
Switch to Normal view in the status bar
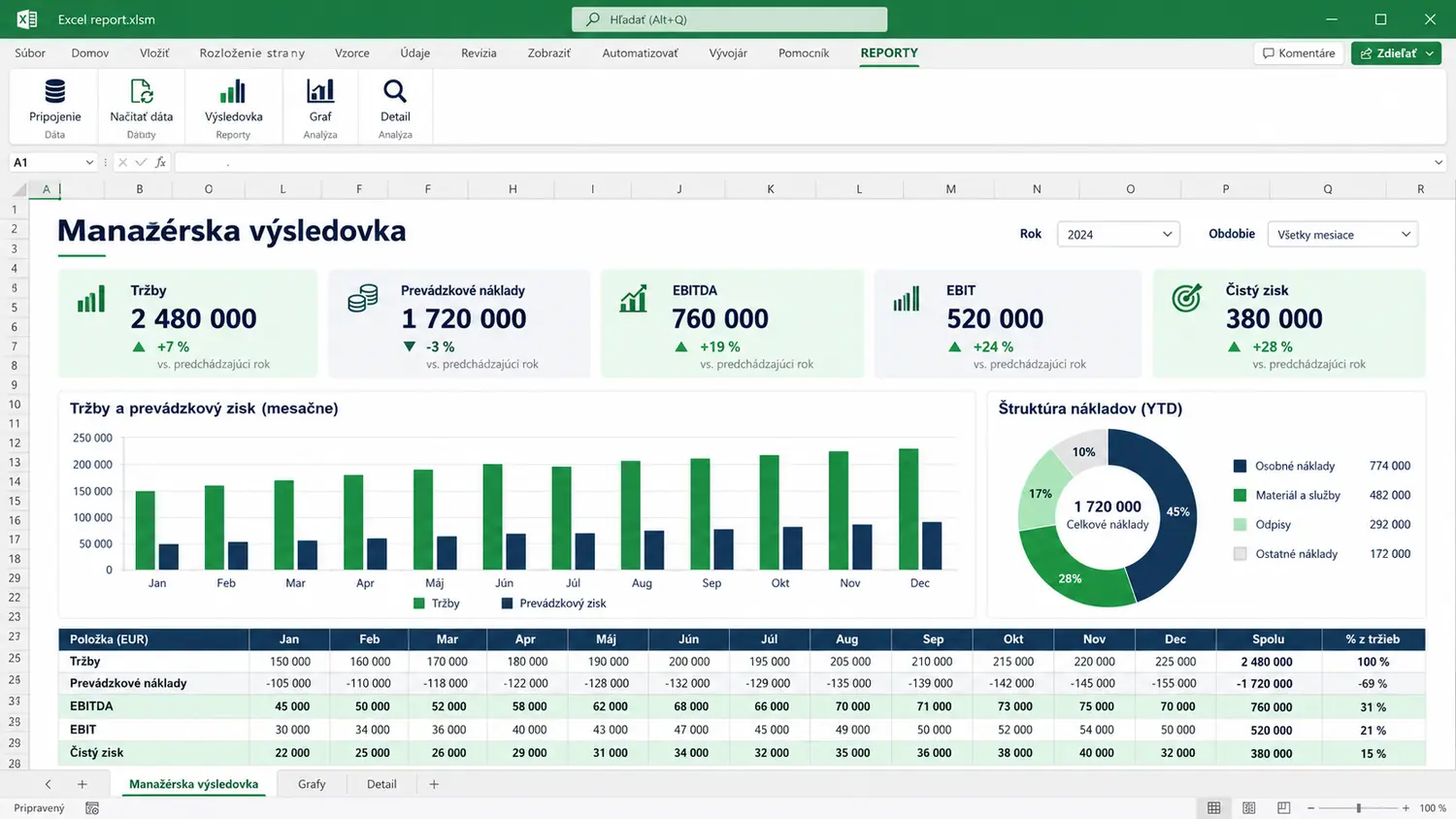[1213, 808]
